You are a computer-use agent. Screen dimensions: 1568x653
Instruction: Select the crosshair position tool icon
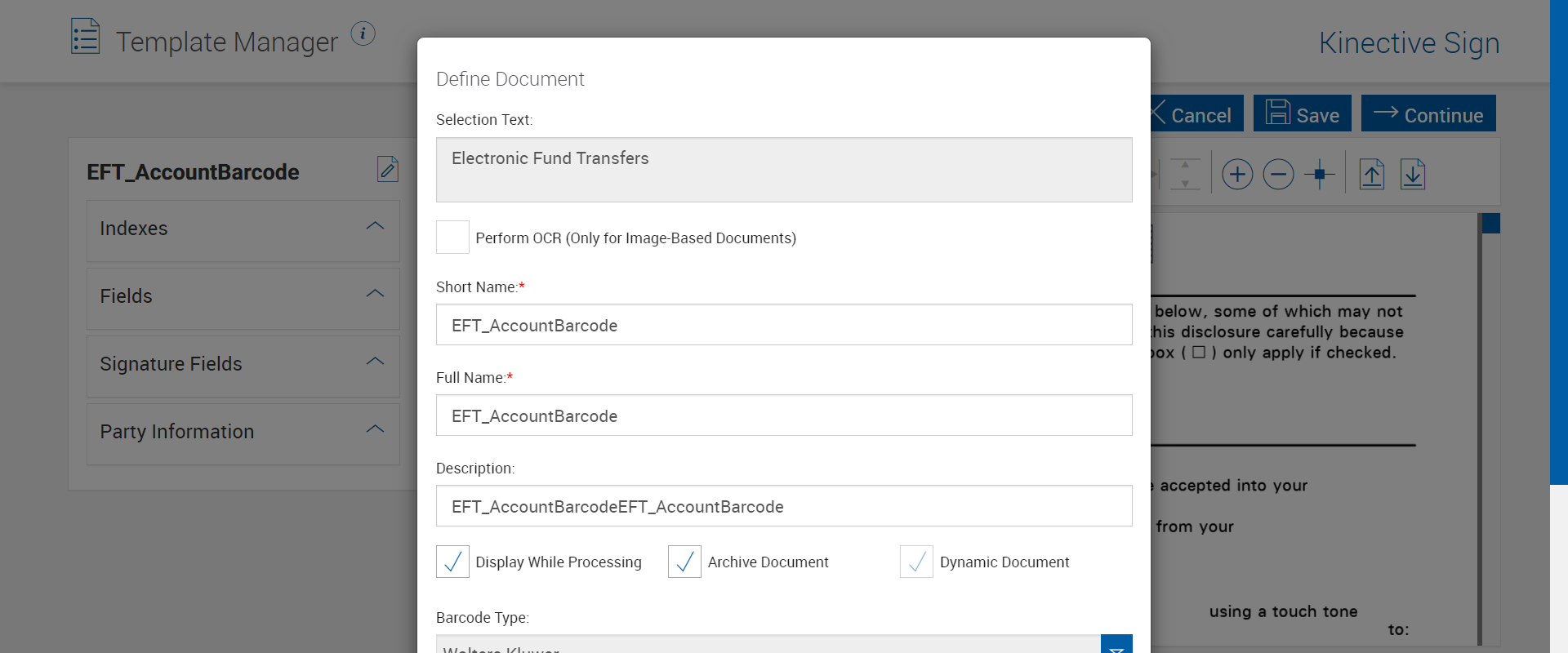pyautogui.click(x=1319, y=174)
